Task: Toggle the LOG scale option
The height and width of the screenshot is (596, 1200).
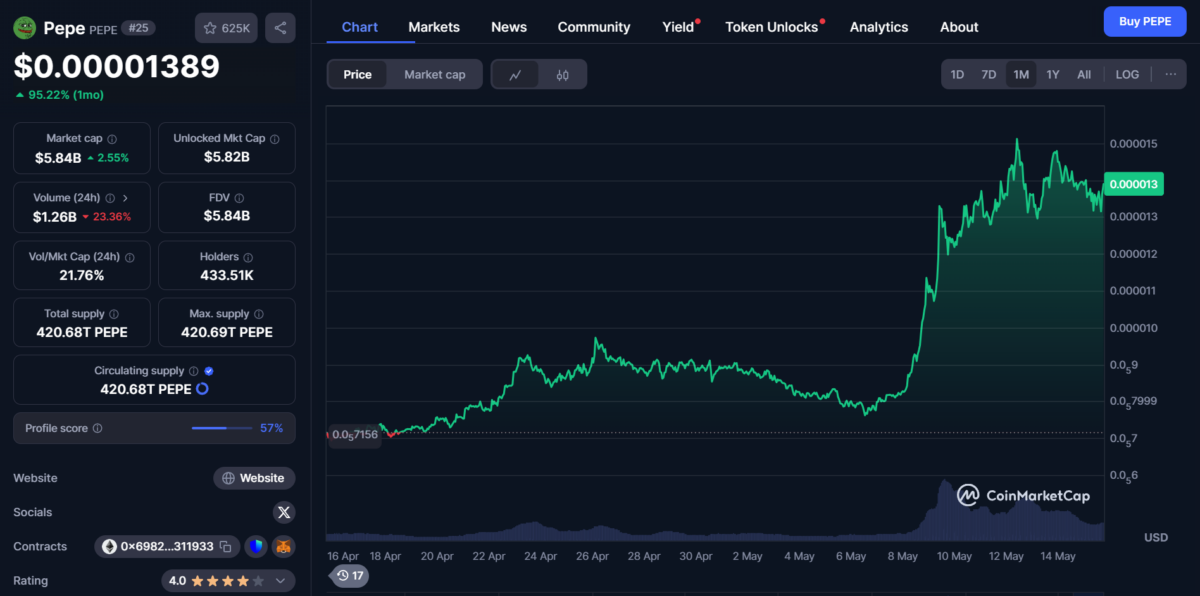Action: point(1127,75)
